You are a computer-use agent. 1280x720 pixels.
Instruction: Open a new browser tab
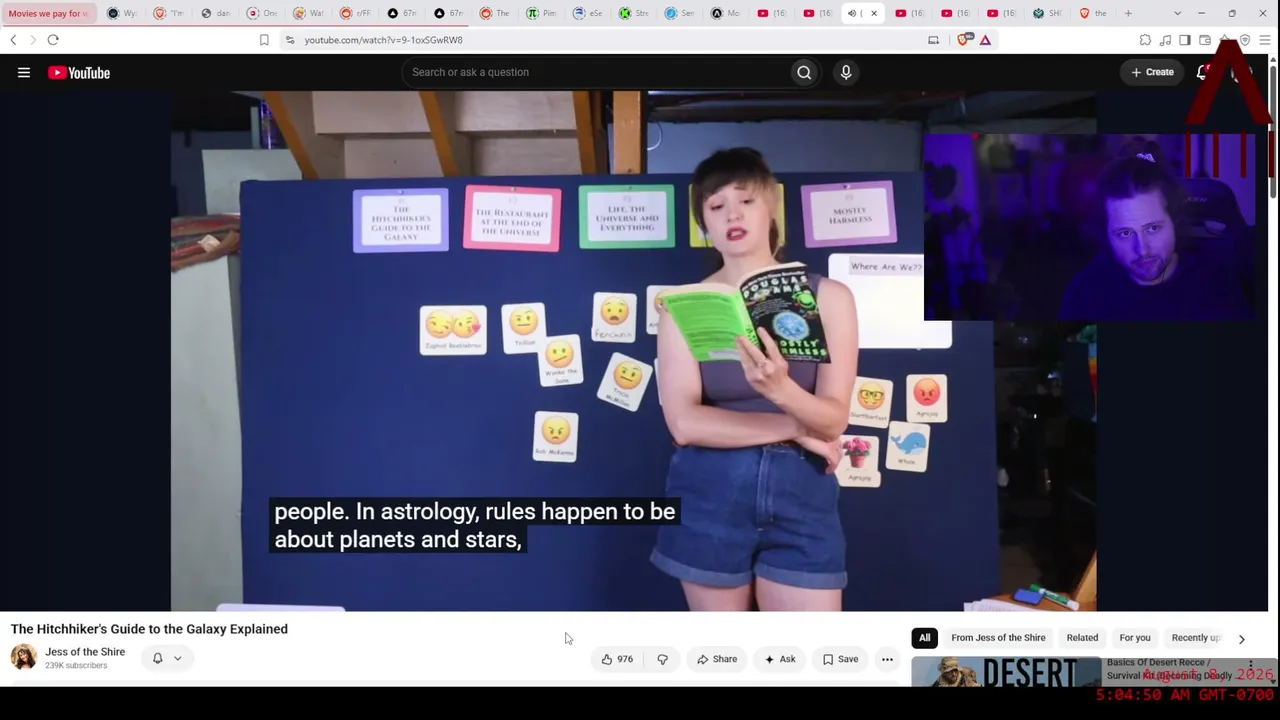[1128, 13]
